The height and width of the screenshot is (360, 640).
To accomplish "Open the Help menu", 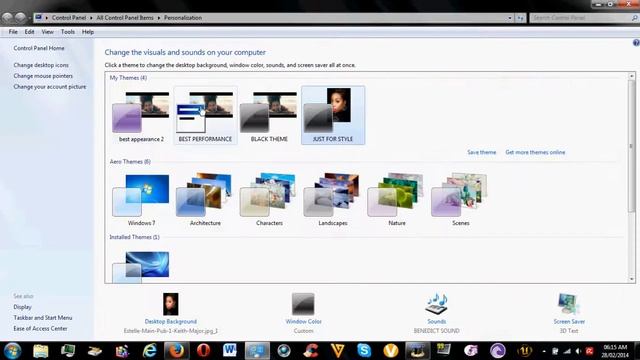I will (88, 32).
